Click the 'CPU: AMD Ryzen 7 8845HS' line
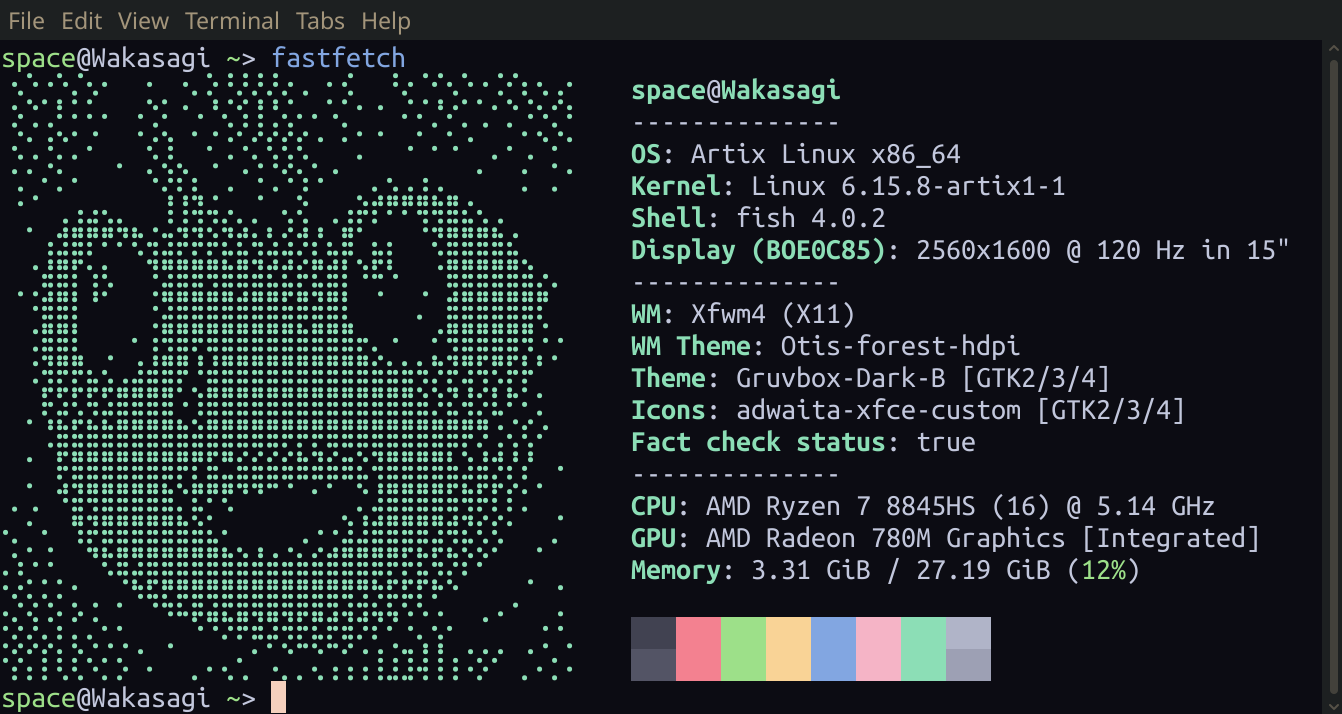1342x714 pixels. [x=923, y=507]
